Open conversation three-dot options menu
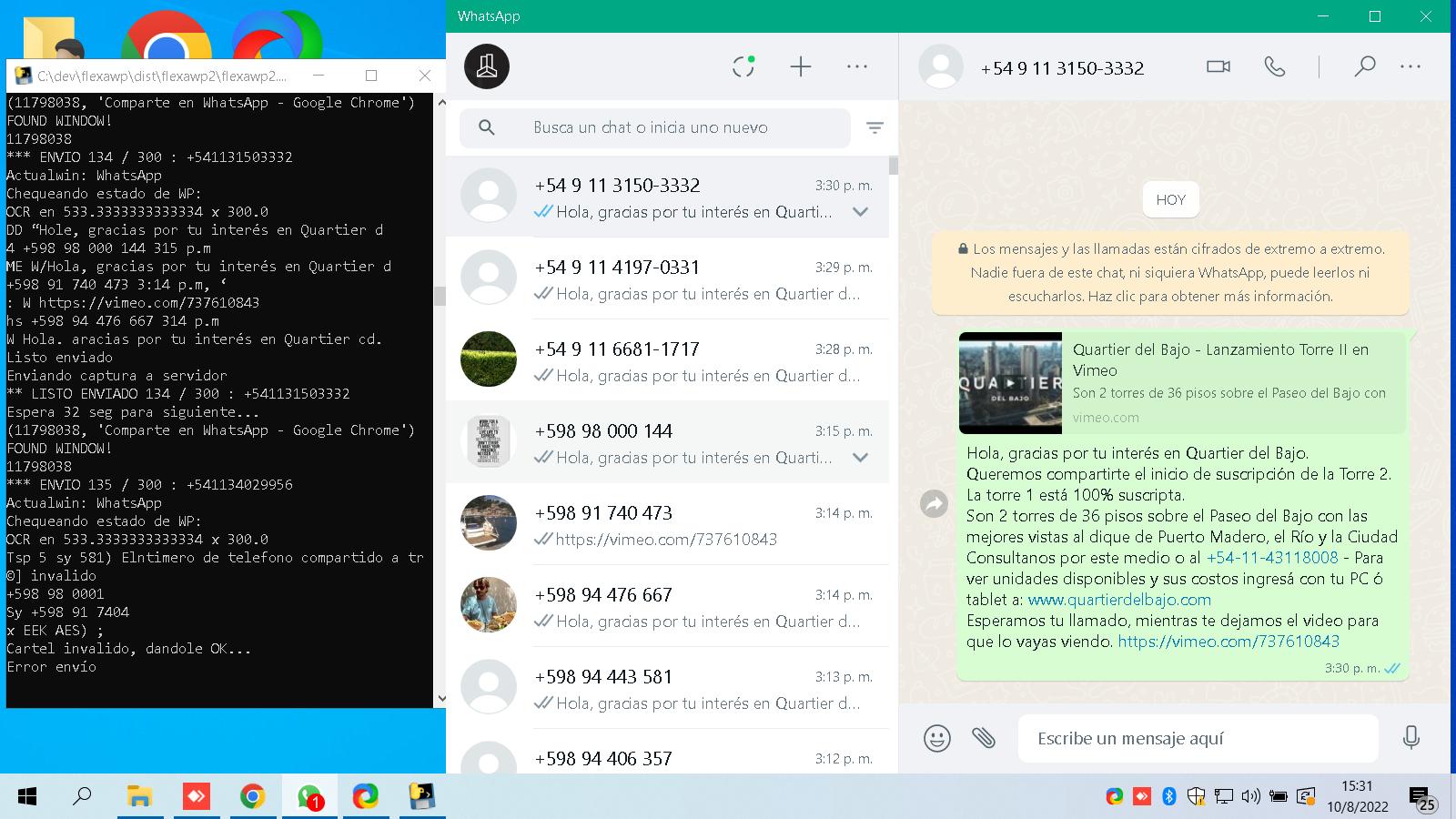 [1410, 66]
